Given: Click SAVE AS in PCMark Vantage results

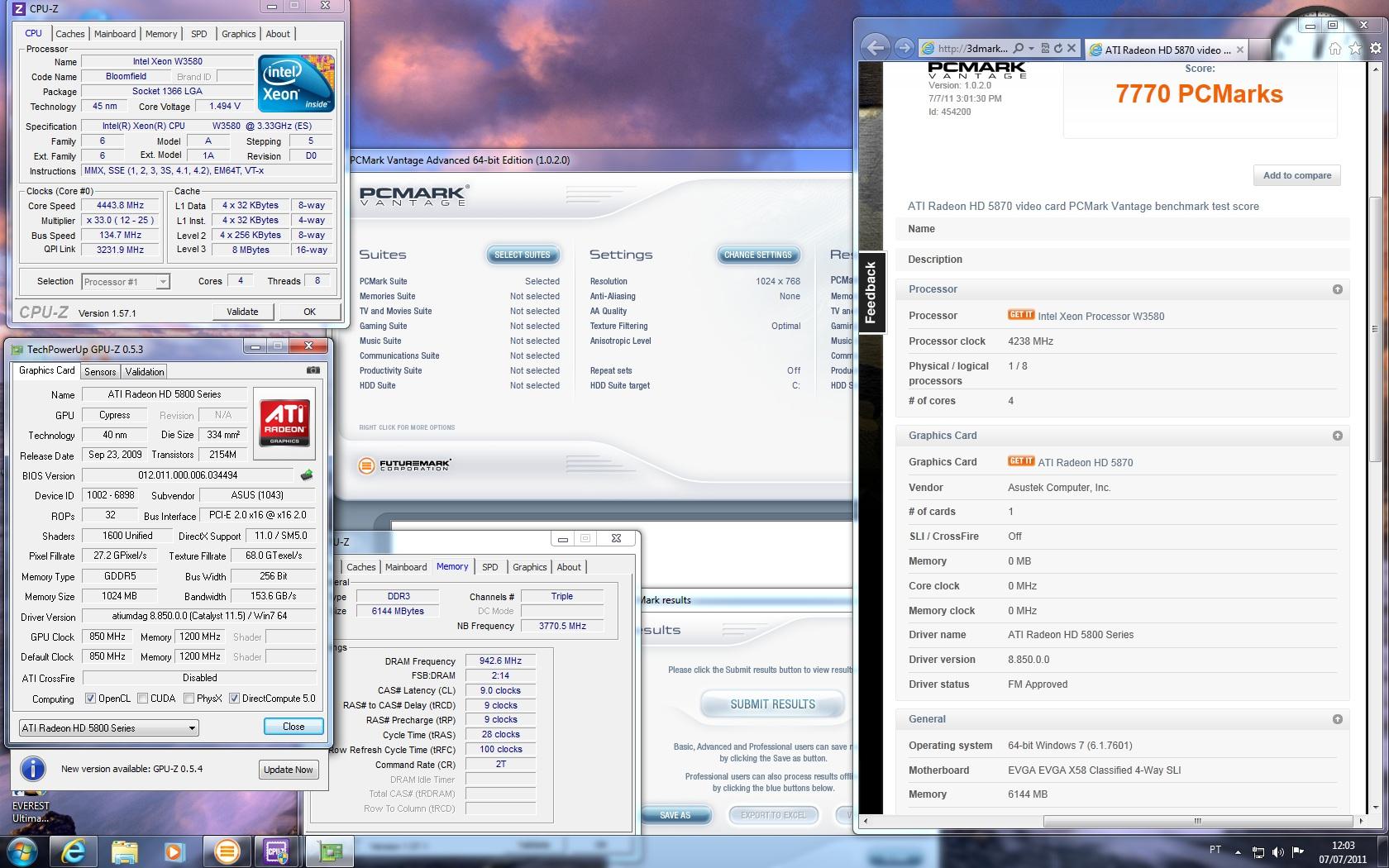Looking at the screenshot, I should (675, 815).
